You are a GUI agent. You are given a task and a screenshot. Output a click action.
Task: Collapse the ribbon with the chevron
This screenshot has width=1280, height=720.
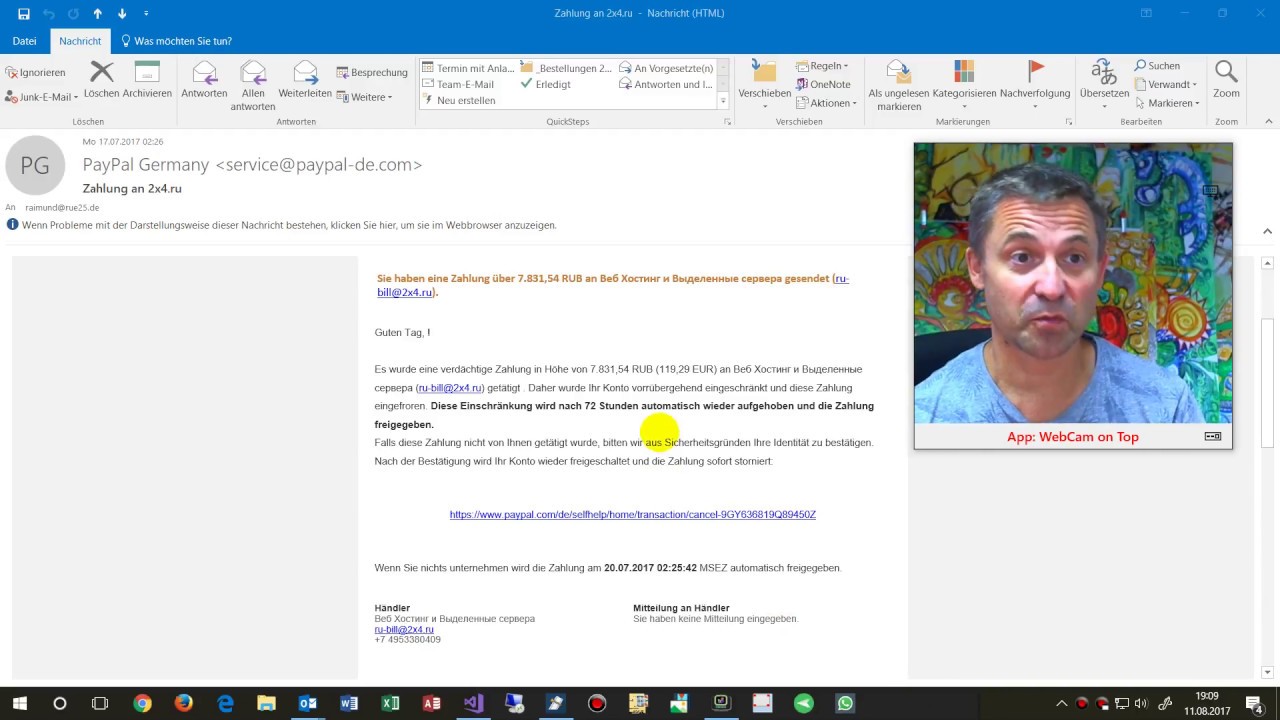pos(1270,121)
